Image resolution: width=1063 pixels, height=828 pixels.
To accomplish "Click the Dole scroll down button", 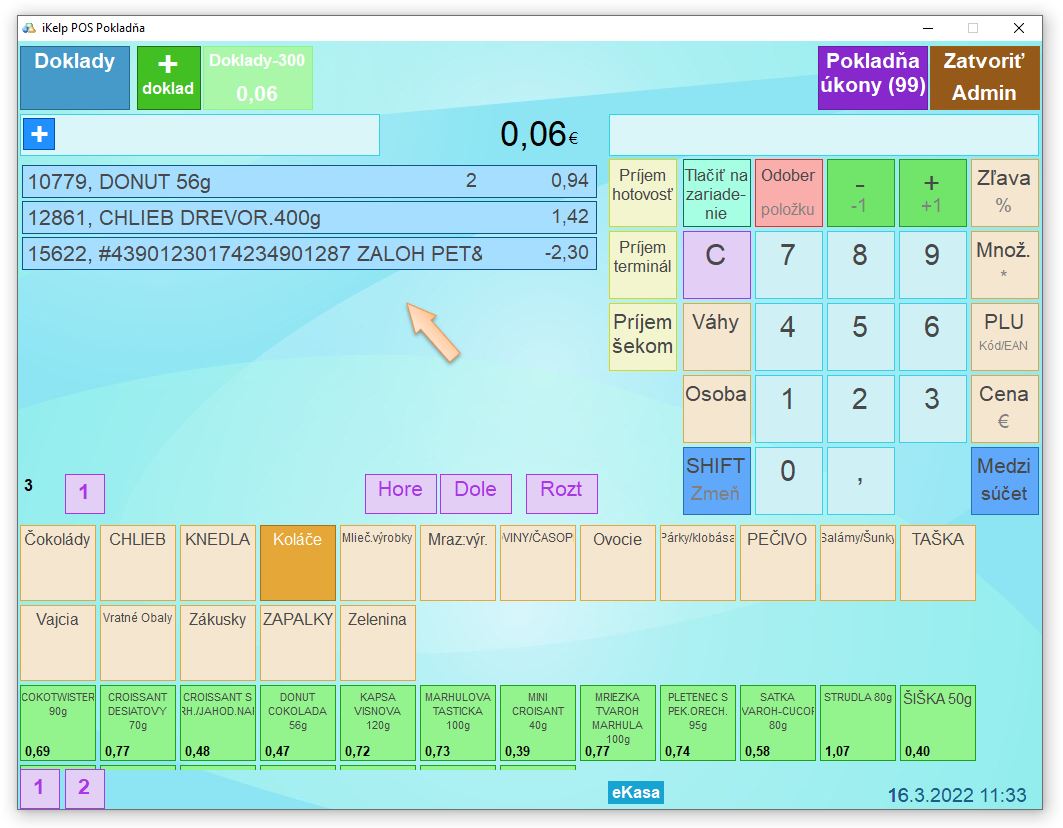I will 475,492.
